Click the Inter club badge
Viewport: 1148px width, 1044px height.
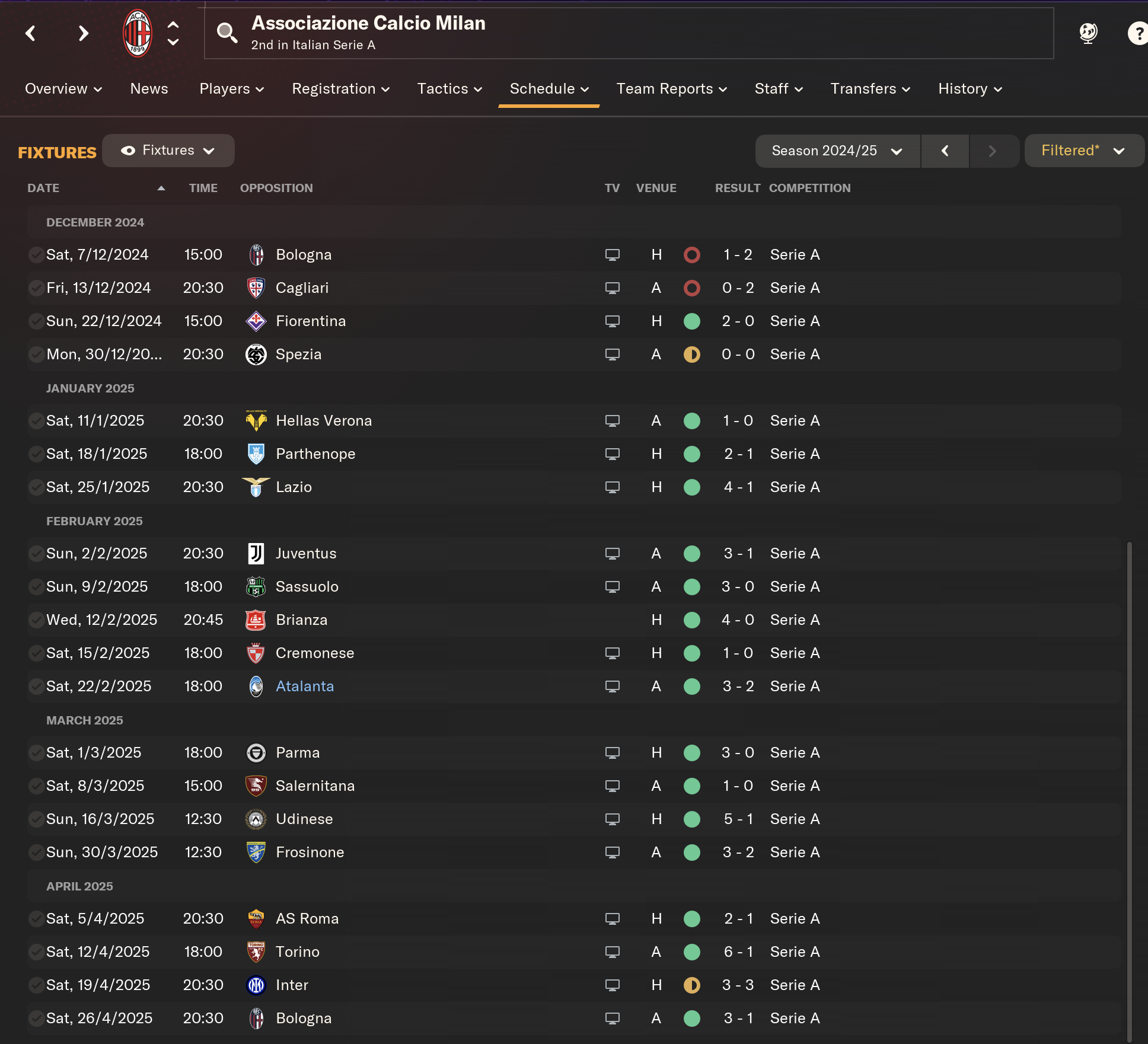pos(256,985)
